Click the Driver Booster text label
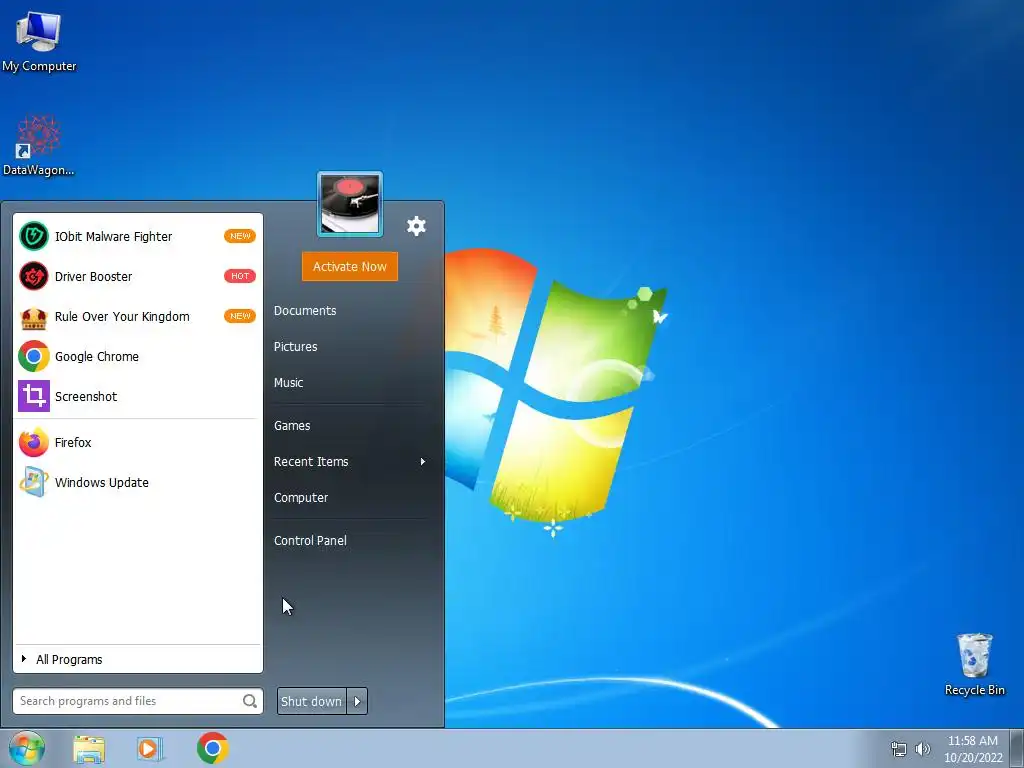 (x=93, y=276)
